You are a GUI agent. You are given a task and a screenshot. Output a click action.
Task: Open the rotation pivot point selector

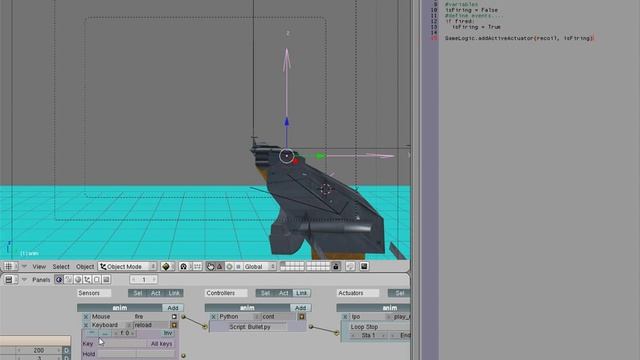[184, 267]
